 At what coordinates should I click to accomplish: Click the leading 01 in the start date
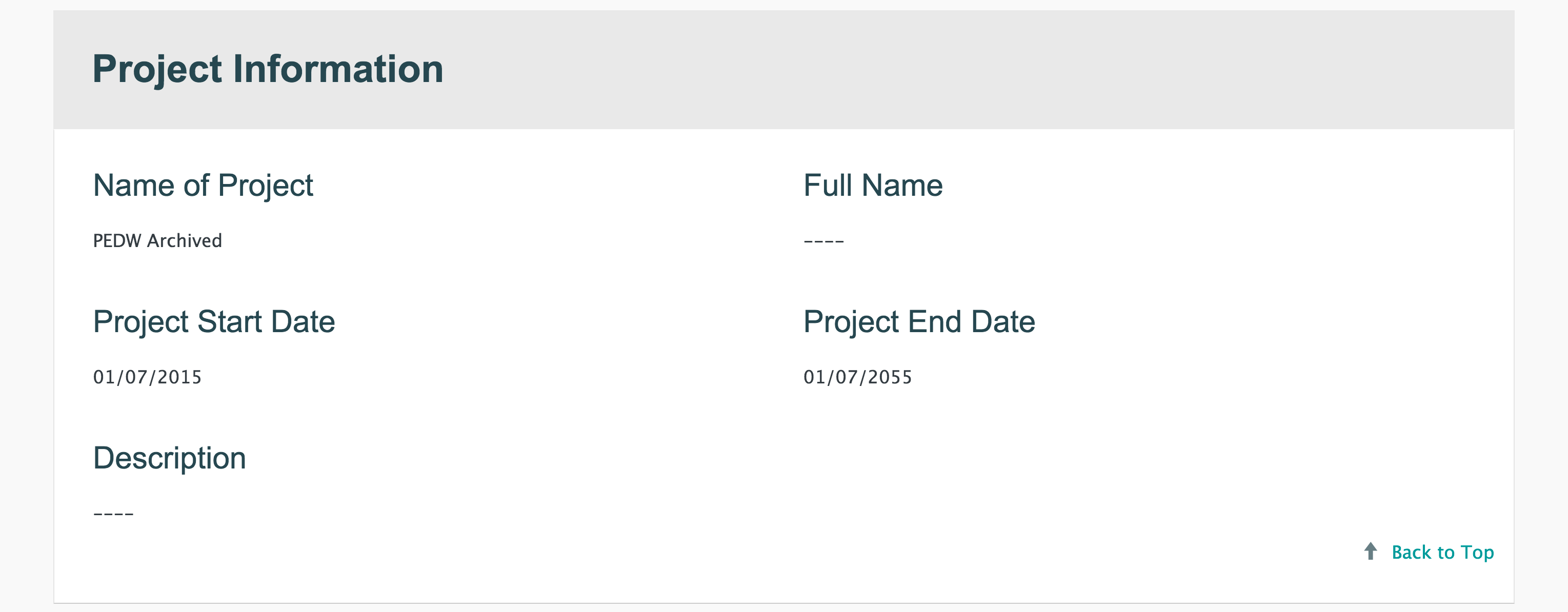pyautogui.click(x=104, y=377)
